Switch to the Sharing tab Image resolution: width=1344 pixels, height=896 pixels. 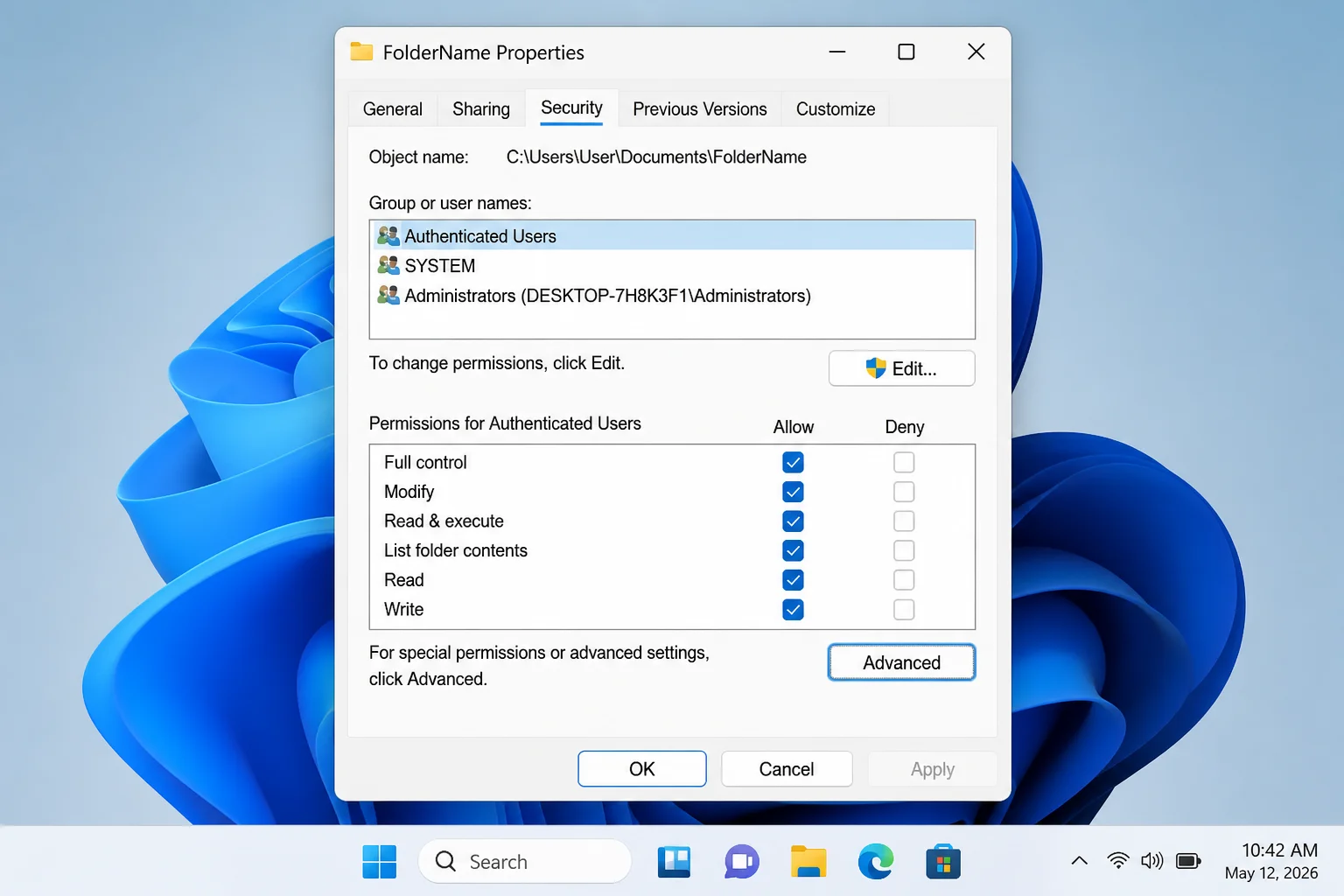coord(481,109)
